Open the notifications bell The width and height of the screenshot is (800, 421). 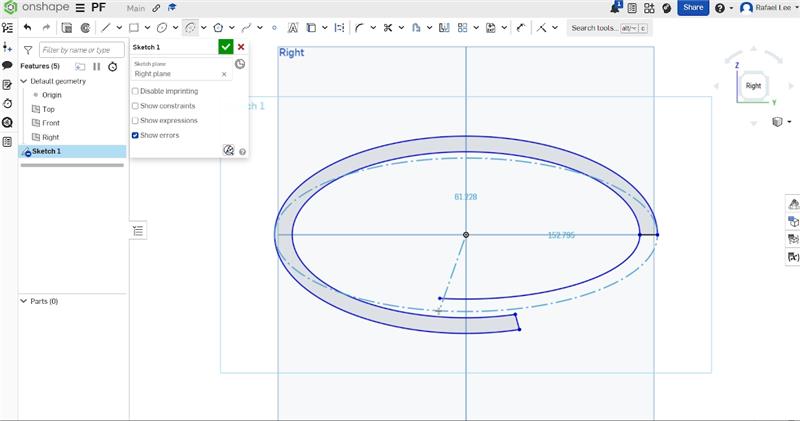[616, 8]
